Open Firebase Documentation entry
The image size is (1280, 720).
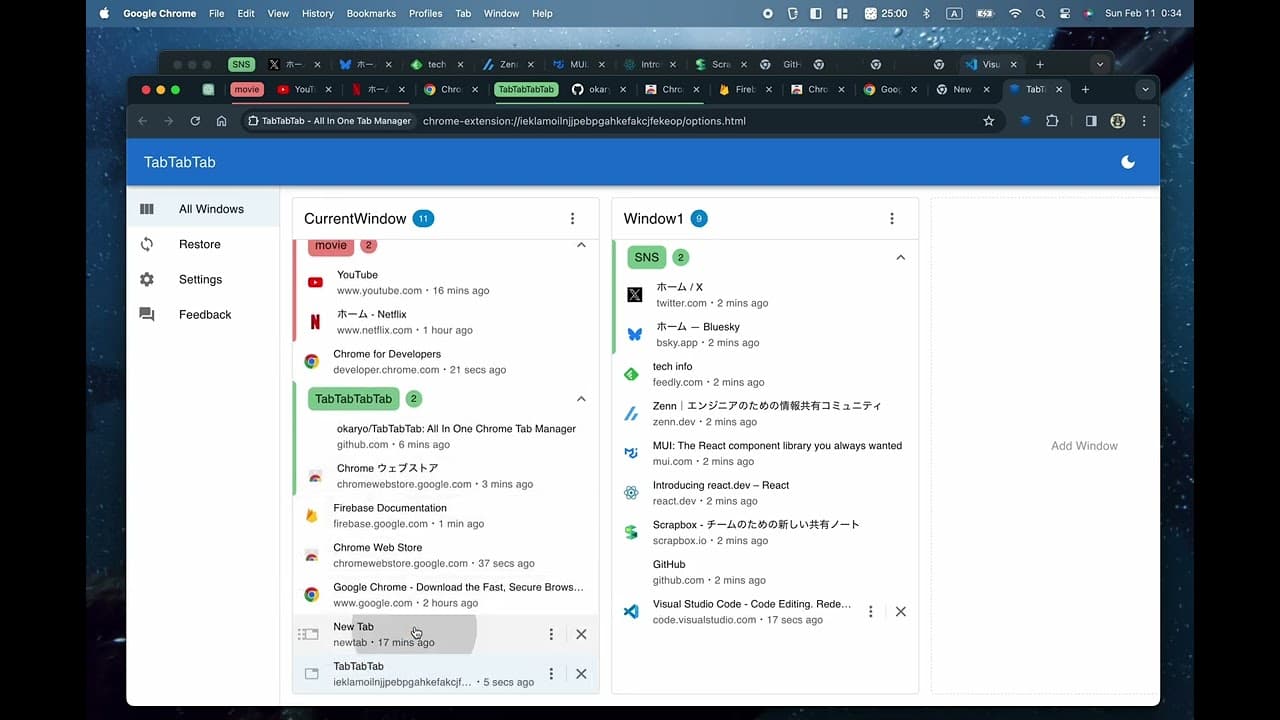coord(446,515)
